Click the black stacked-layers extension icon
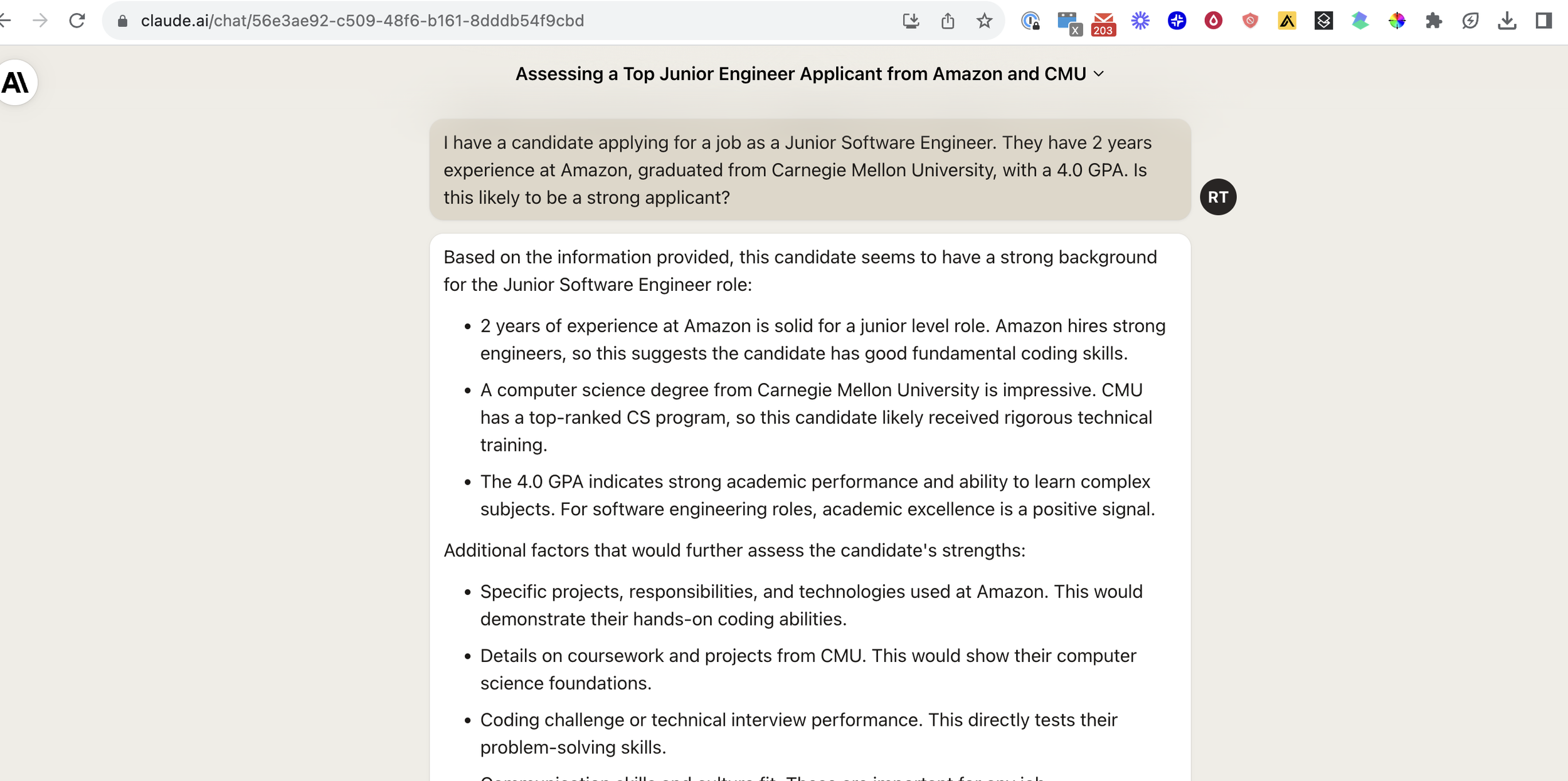The image size is (1568, 781). click(1323, 21)
